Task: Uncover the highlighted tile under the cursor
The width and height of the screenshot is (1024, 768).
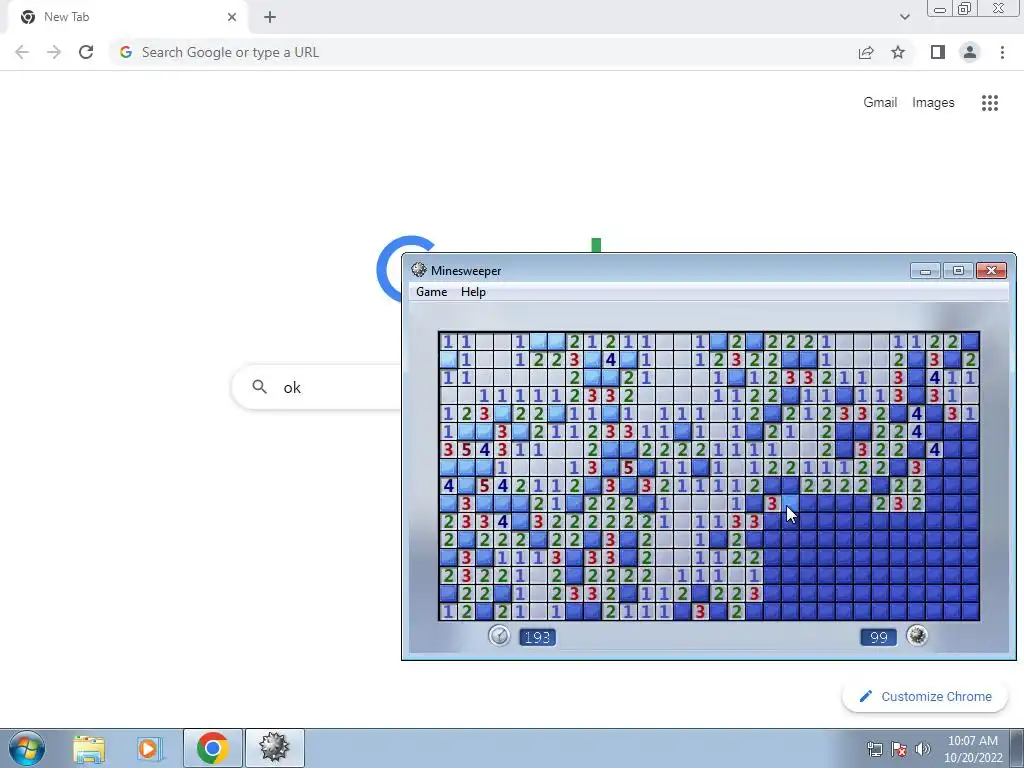Action: [x=790, y=503]
